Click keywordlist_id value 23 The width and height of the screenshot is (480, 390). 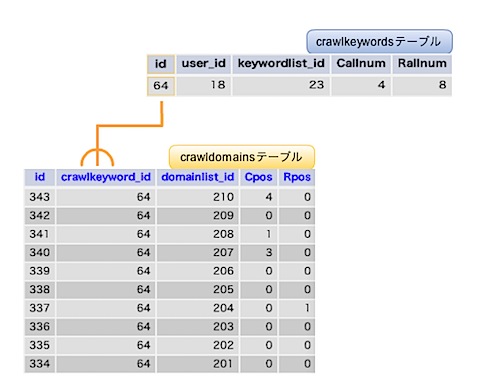281,86
